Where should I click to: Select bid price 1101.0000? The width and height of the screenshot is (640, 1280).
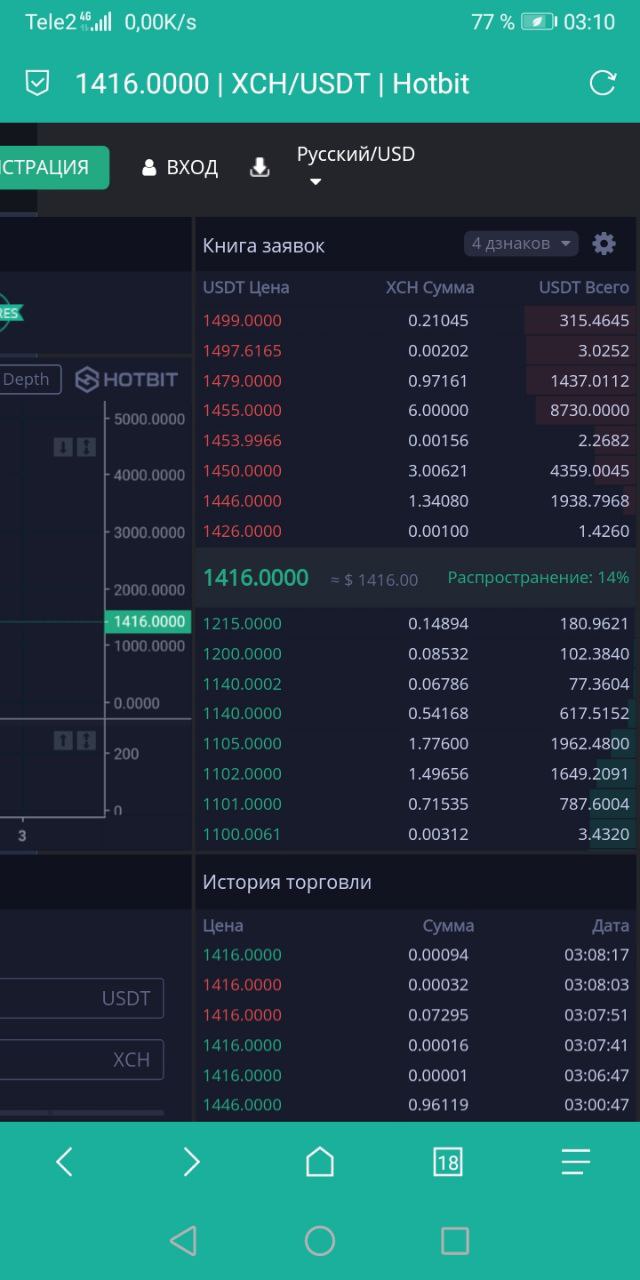pos(242,804)
